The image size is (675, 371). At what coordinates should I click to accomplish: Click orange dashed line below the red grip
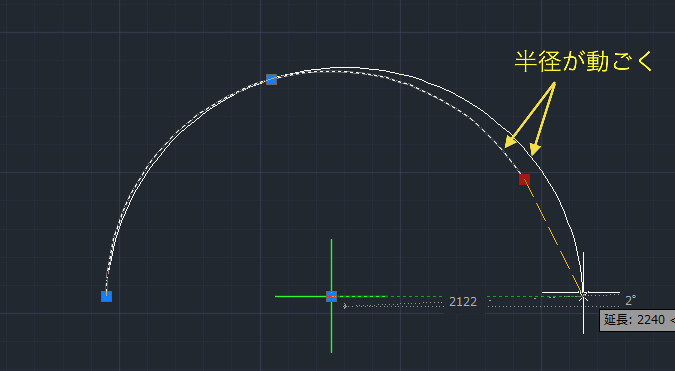tap(554, 238)
